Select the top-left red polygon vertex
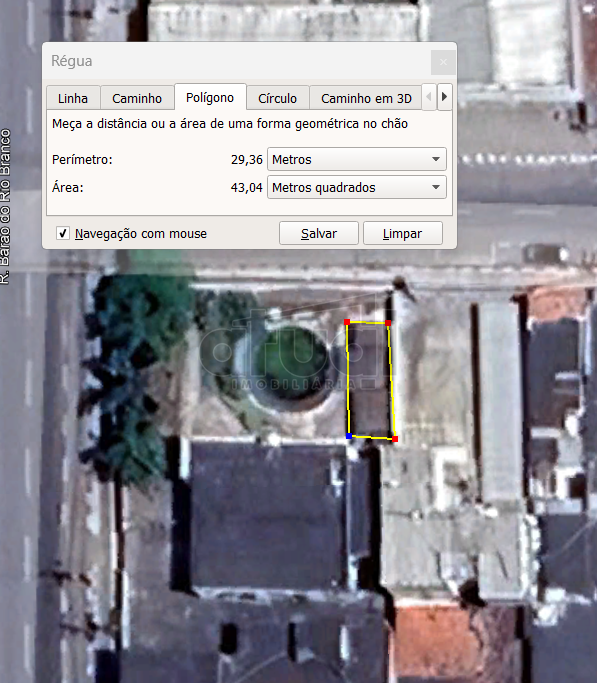Viewport: 597px width, 683px height. pyautogui.click(x=347, y=322)
